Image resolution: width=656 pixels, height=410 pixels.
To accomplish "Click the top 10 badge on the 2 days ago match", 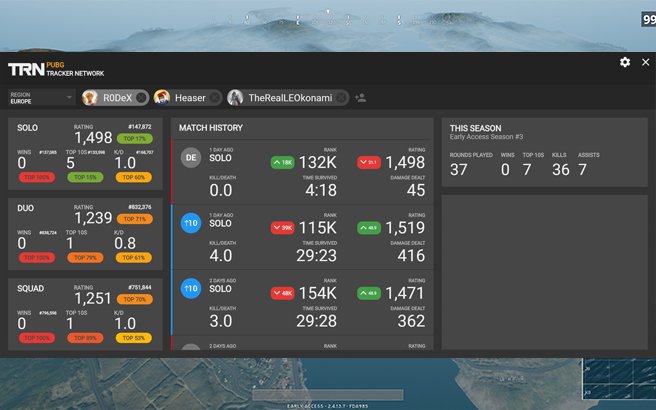I will [x=191, y=288].
